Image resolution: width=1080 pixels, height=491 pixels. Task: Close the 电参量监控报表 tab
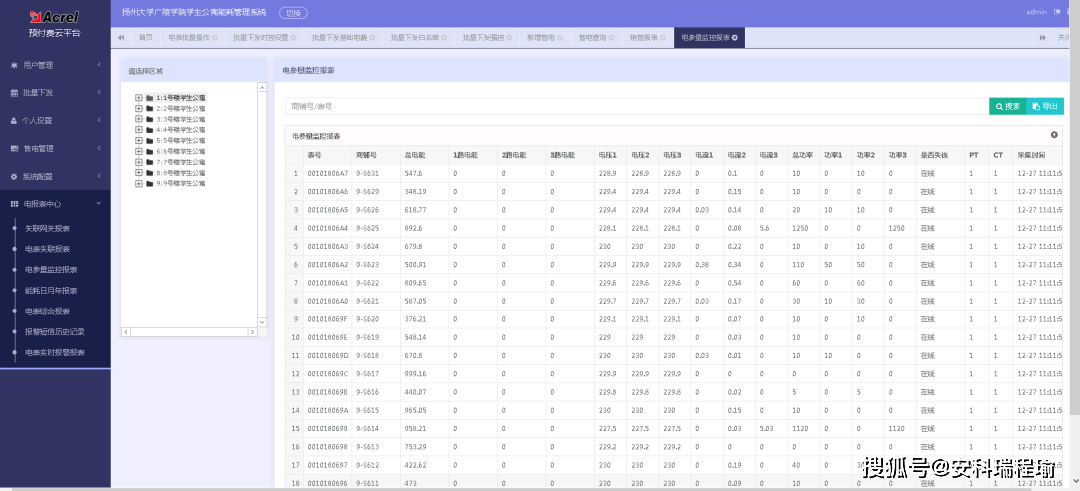click(735, 38)
